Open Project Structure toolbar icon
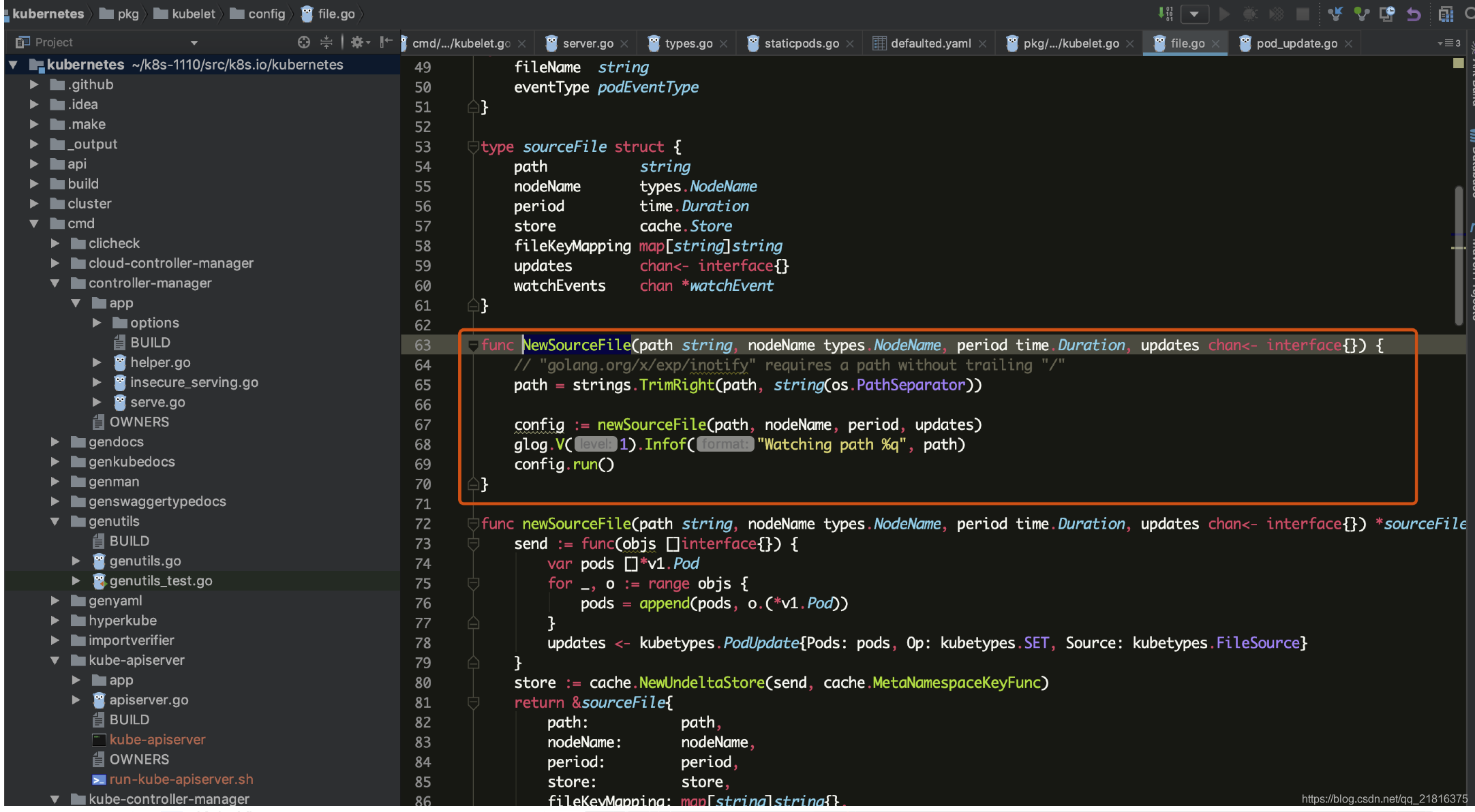This screenshot has width=1475, height=812. pos(1446,14)
